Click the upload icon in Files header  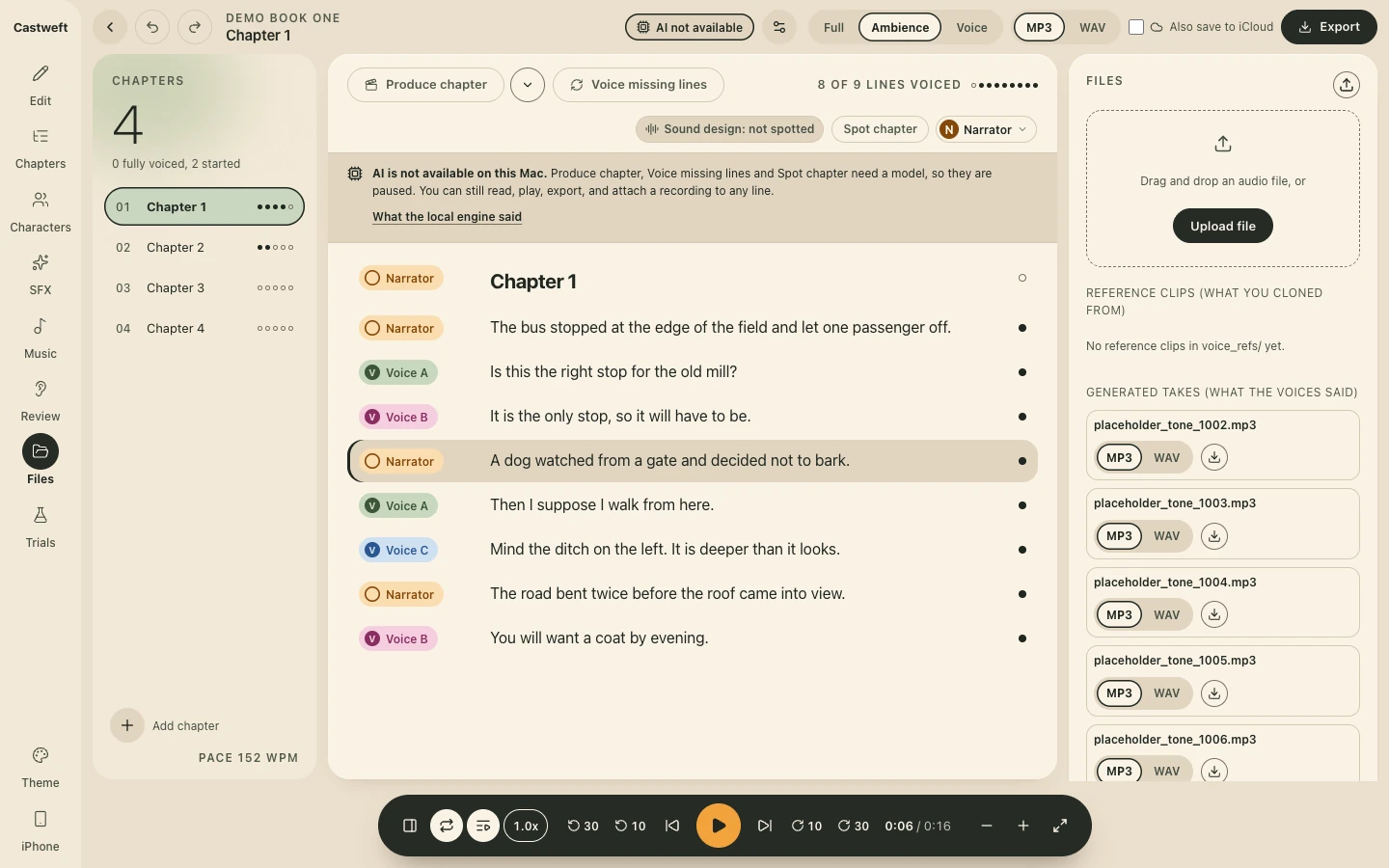[1347, 85]
